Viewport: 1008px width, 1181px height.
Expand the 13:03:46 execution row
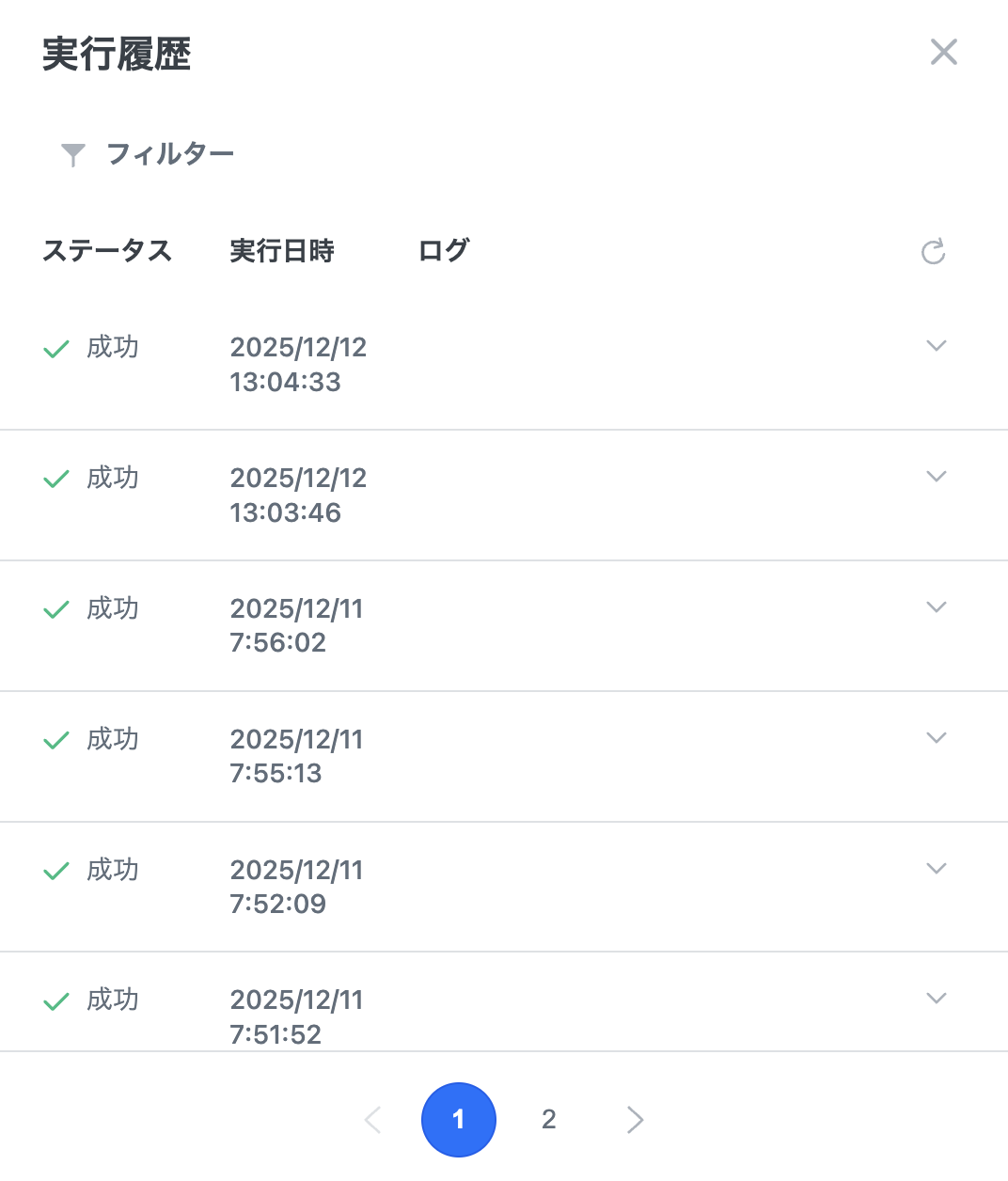(936, 477)
